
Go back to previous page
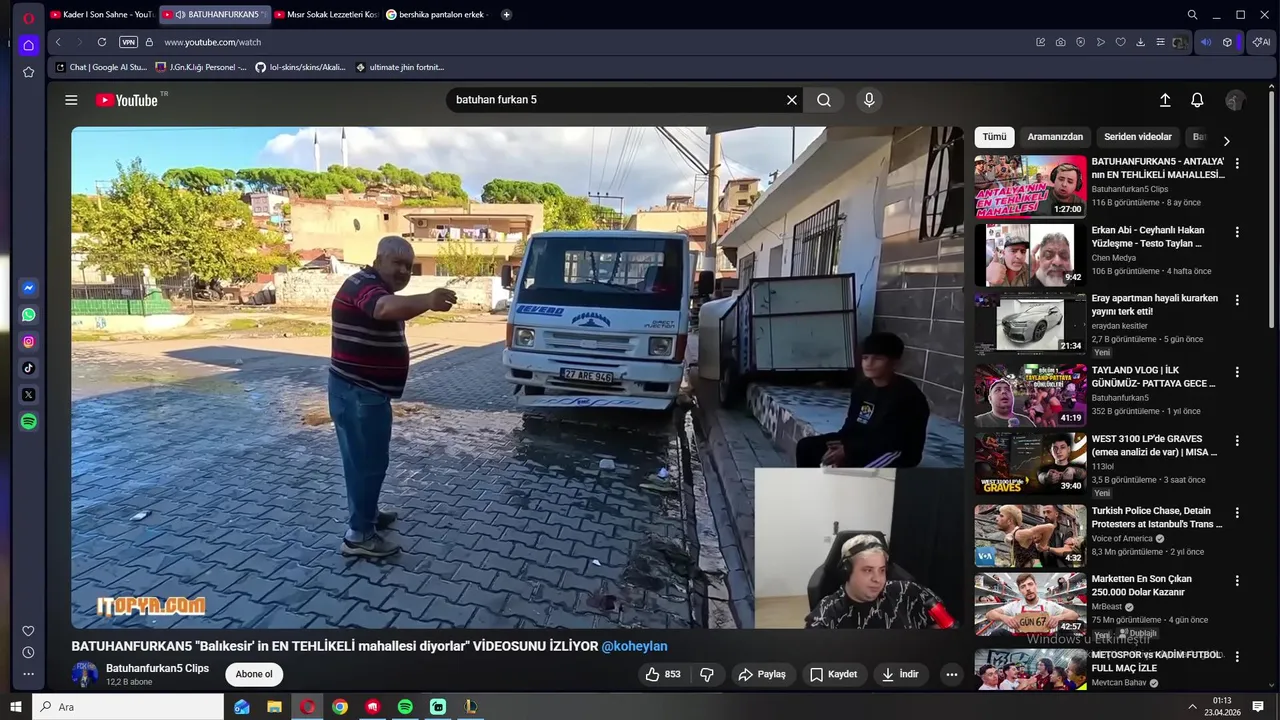coord(58,42)
